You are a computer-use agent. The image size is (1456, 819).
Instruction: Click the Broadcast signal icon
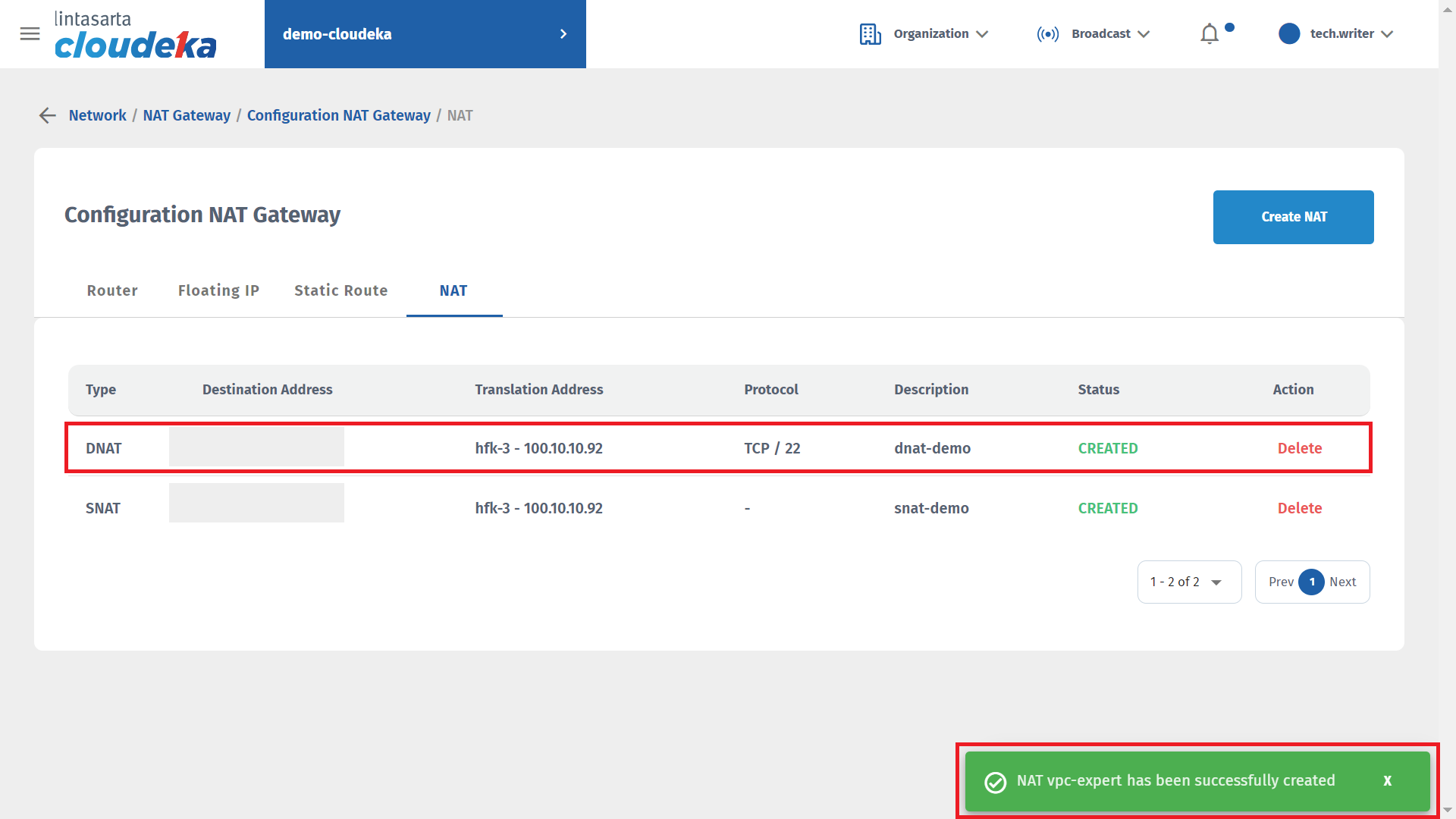point(1047,34)
